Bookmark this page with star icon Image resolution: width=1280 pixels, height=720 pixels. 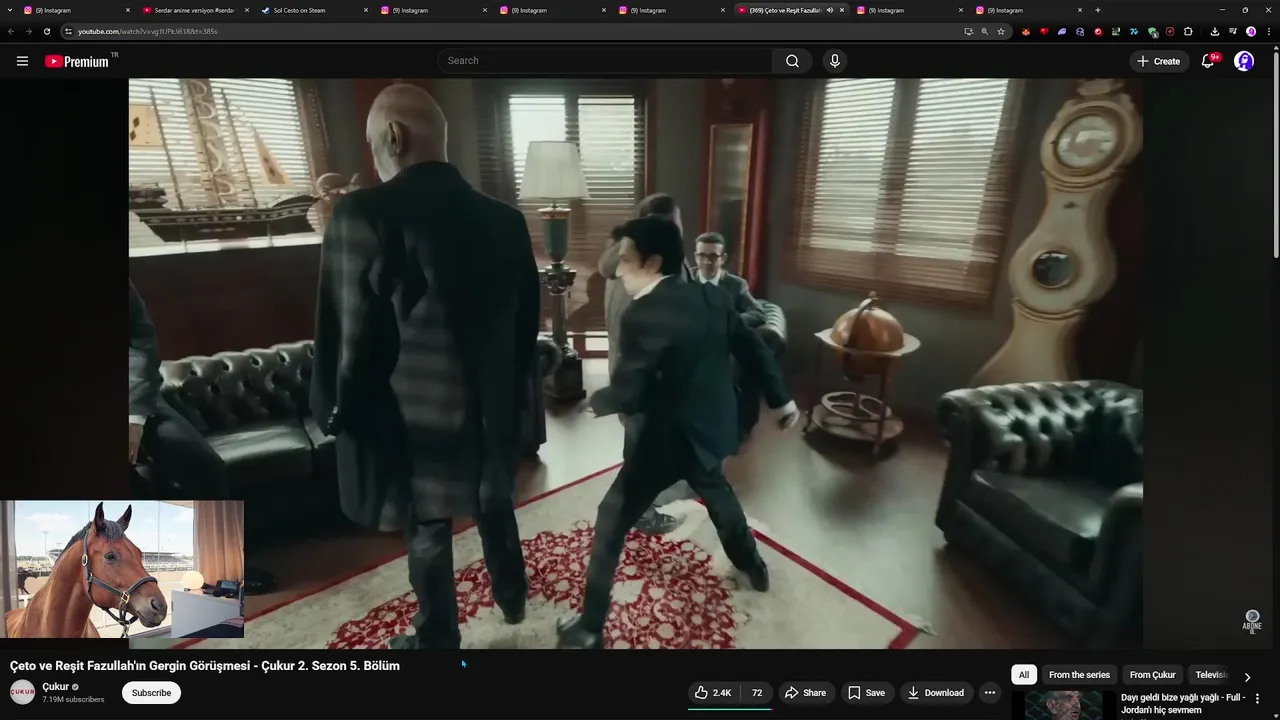(1001, 31)
